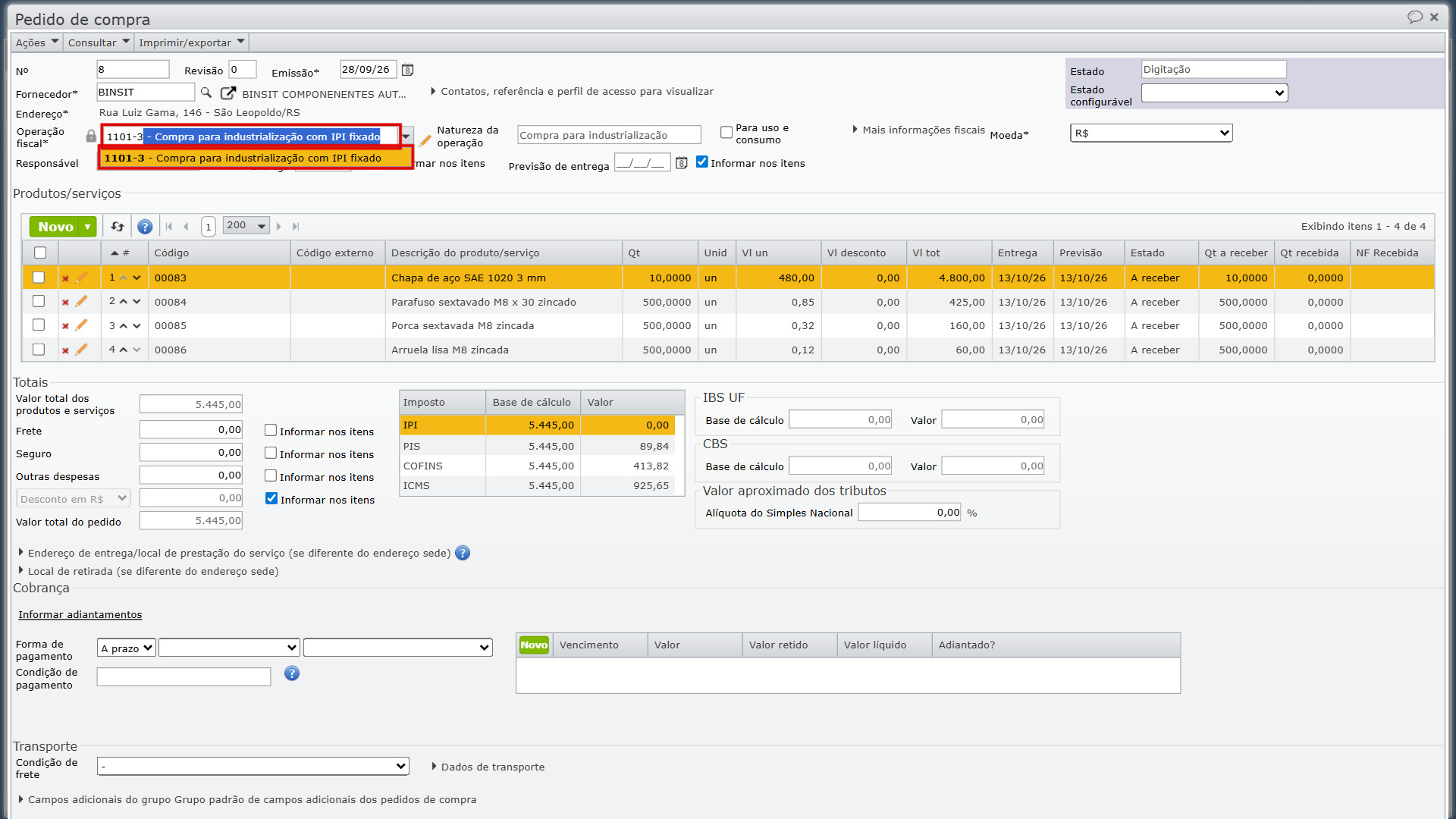Open the Ações menu
1456x819 pixels.
36,42
